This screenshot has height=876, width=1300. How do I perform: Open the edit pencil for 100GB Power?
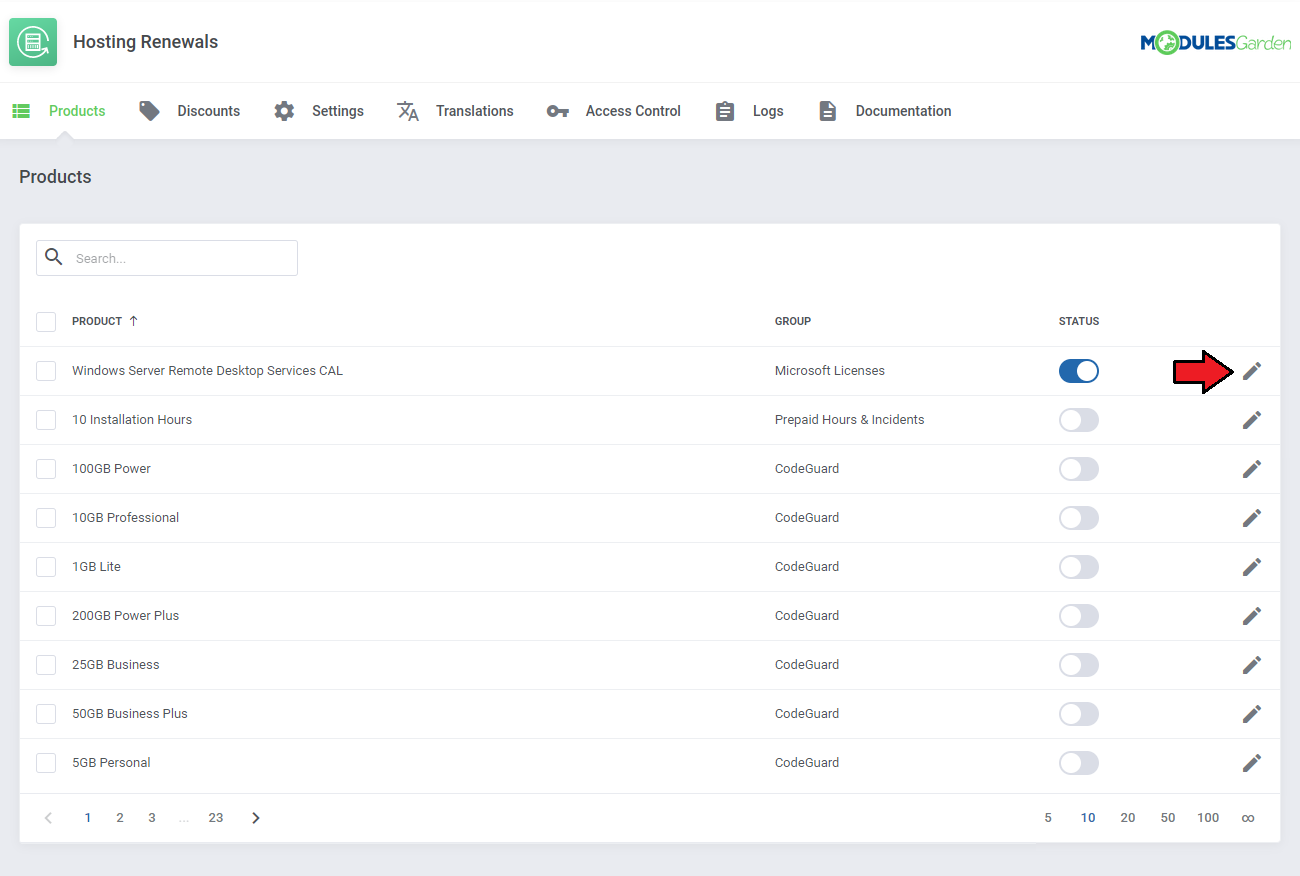[x=1252, y=469]
